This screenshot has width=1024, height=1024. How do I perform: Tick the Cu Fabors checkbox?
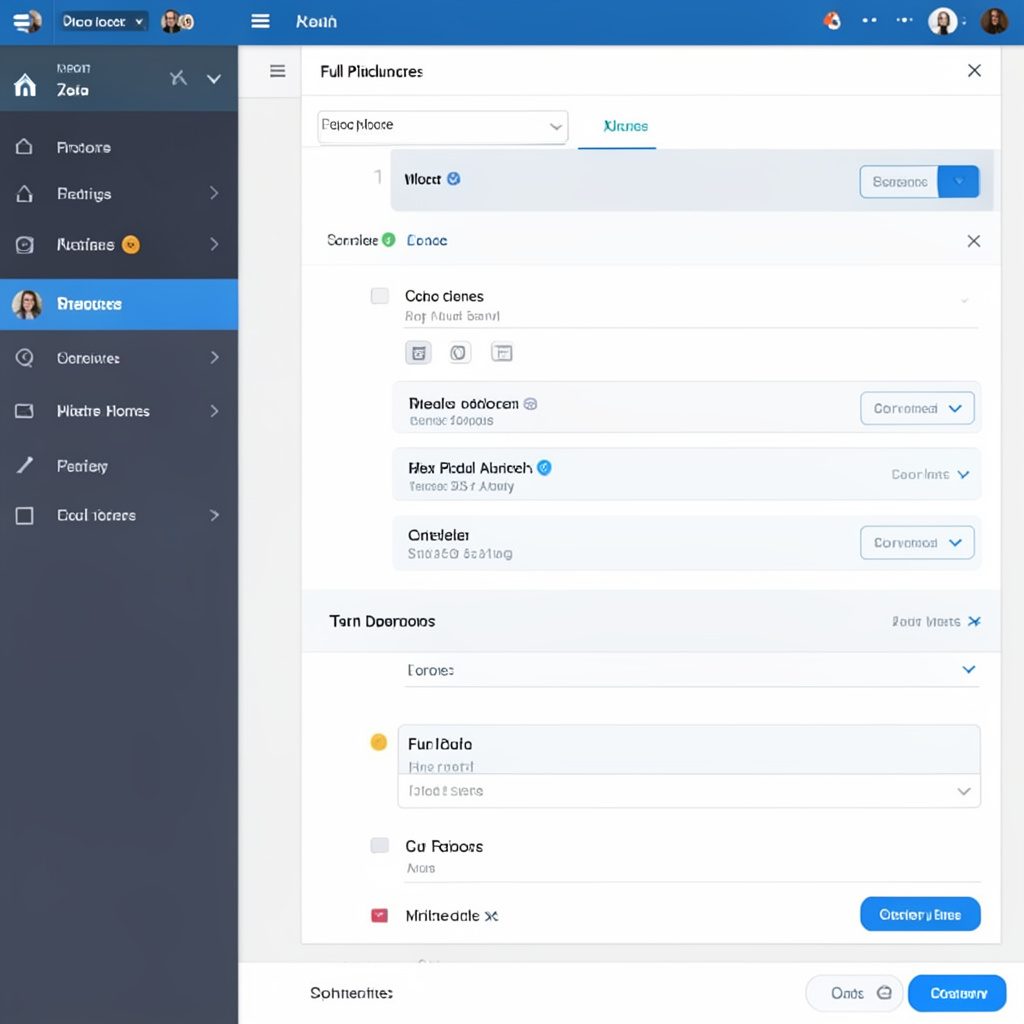coord(379,845)
